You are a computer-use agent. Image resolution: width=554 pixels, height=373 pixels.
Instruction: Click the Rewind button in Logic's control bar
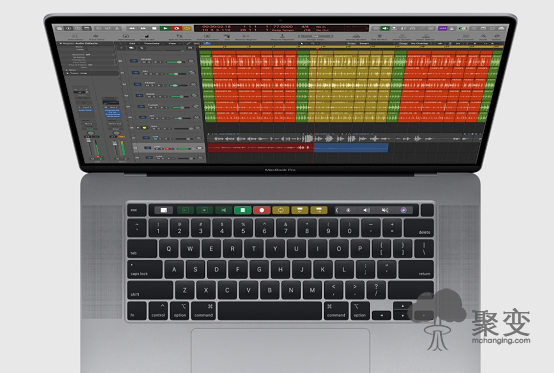point(132,28)
